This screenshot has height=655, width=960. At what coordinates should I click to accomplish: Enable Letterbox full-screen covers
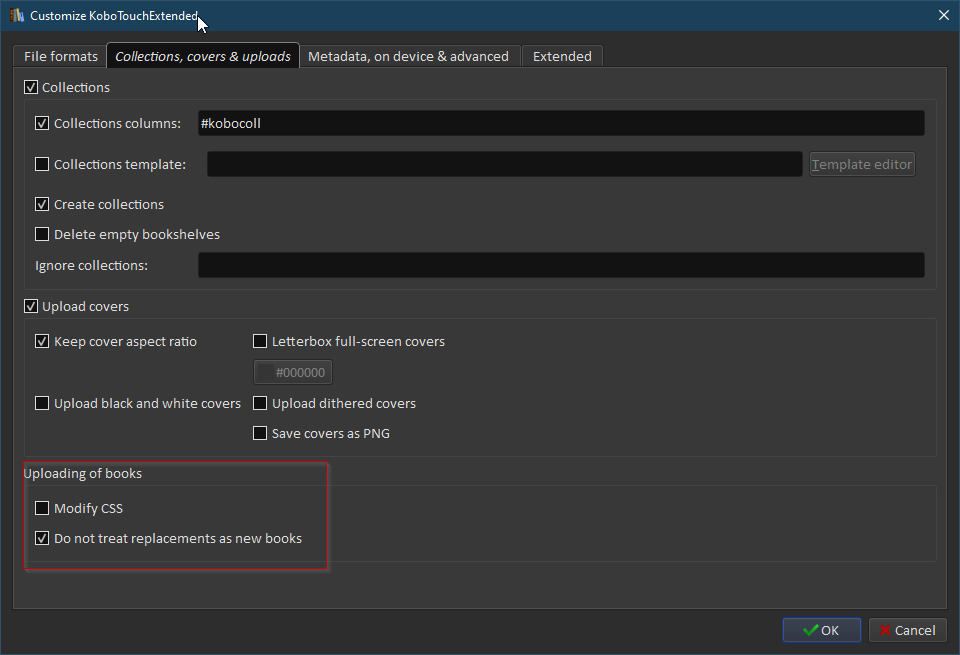pyautogui.click(x=260, y=341)
